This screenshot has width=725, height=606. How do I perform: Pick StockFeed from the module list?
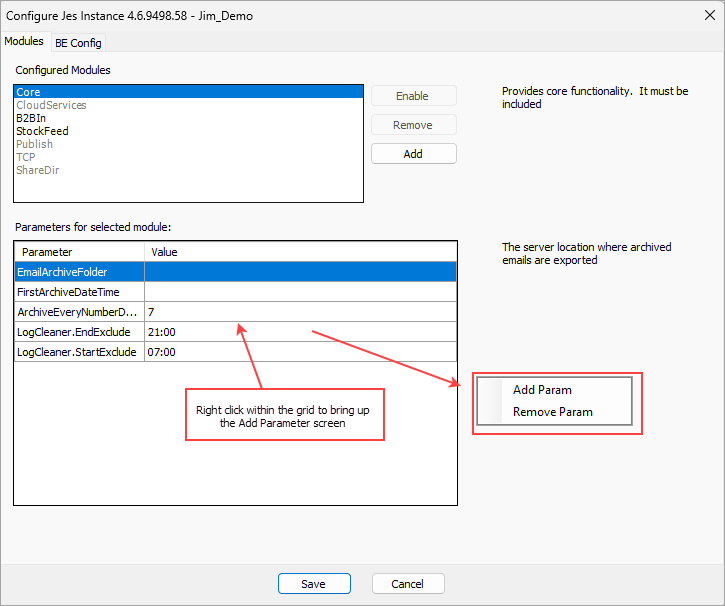[42, 131]
